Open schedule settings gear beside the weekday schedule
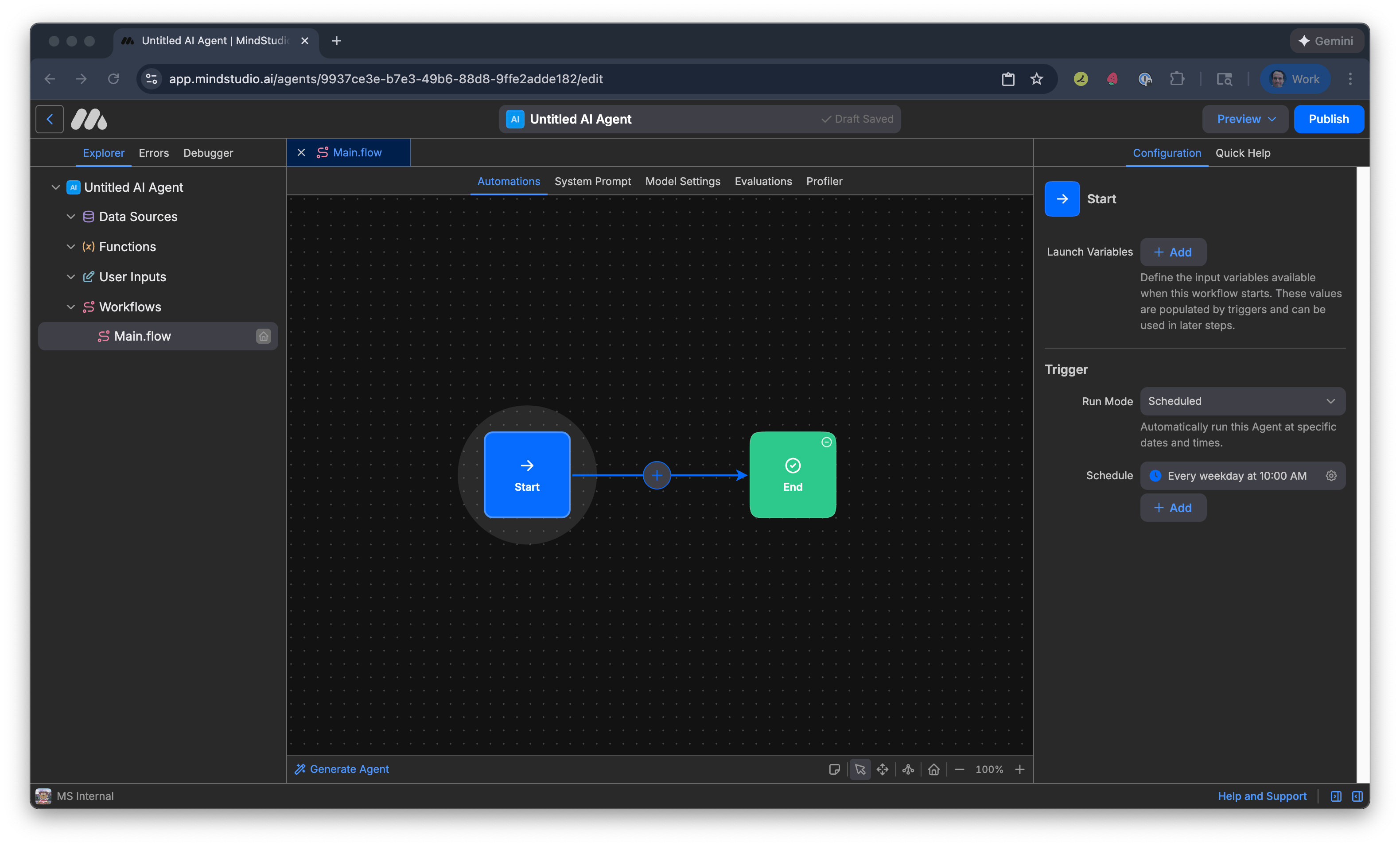The image size is (1400, 846). tap(1332, 476)
